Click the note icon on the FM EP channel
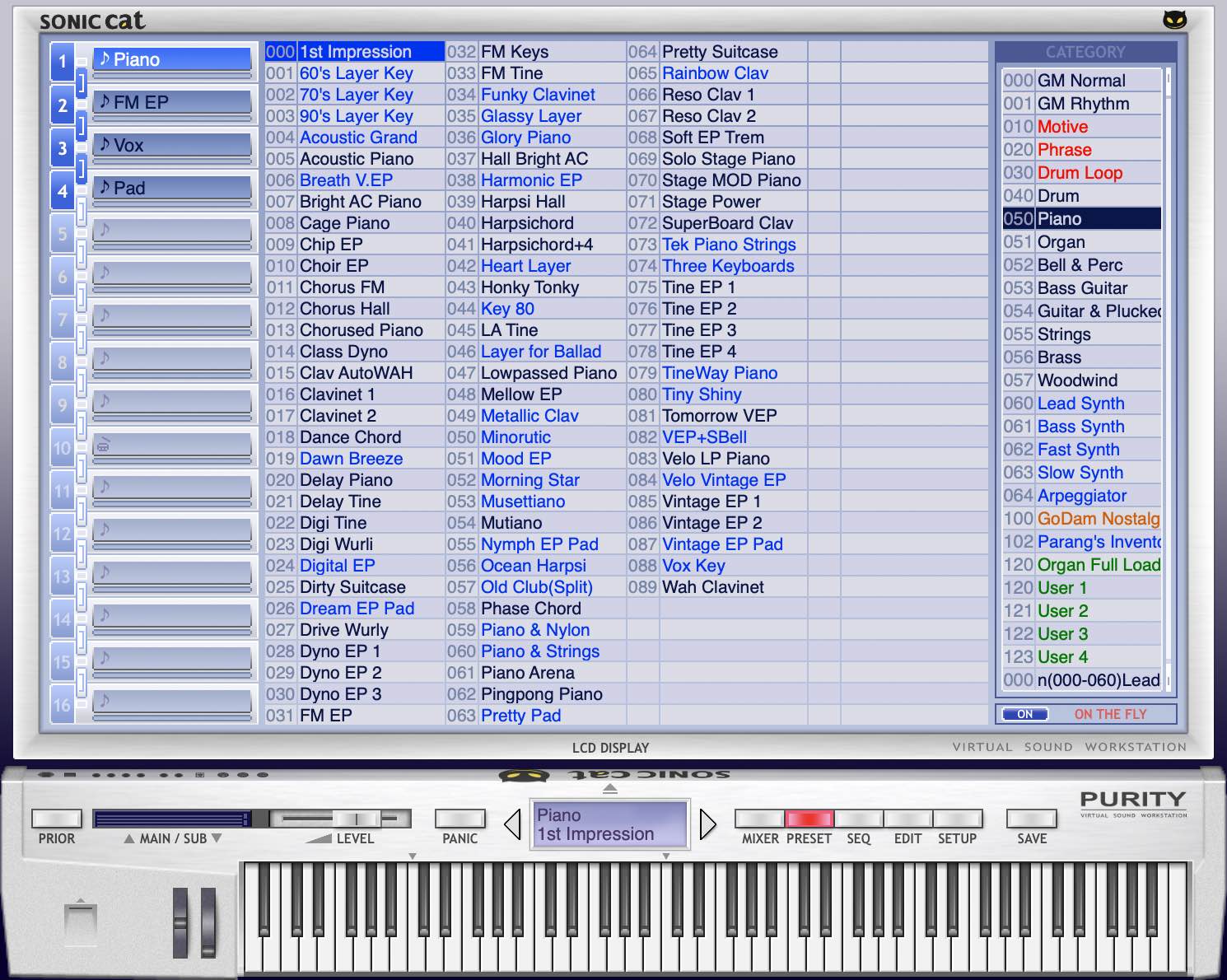Screen dimensions: 1227x980 click(x=105, y=101)
